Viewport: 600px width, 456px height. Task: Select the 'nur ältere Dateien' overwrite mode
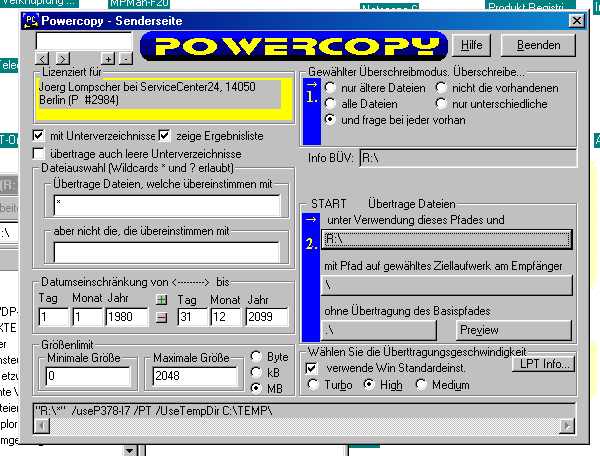pyautogui.click(x=331, y=88)
